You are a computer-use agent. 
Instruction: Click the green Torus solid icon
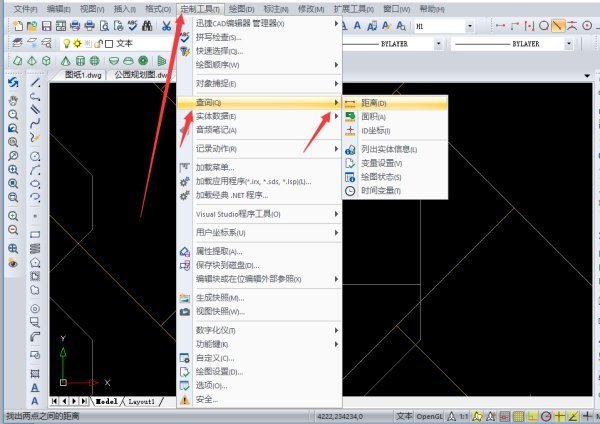pyautogui.click(x=143, y=60)
